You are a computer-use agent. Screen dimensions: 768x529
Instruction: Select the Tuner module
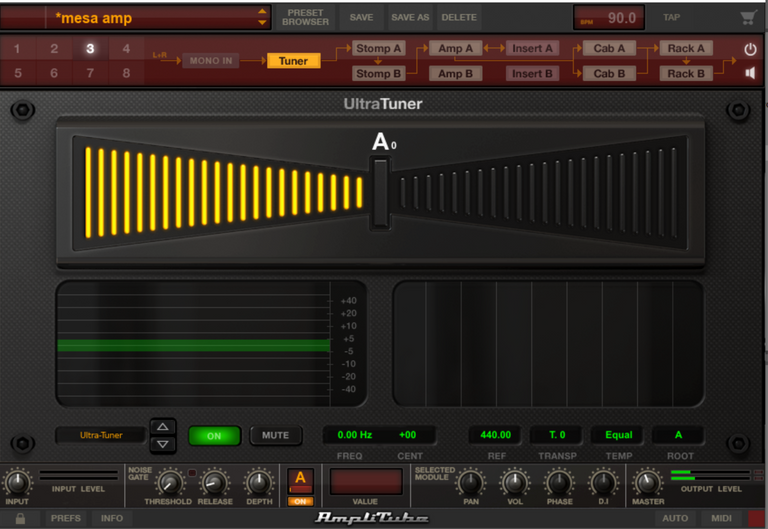click(293, 61)
